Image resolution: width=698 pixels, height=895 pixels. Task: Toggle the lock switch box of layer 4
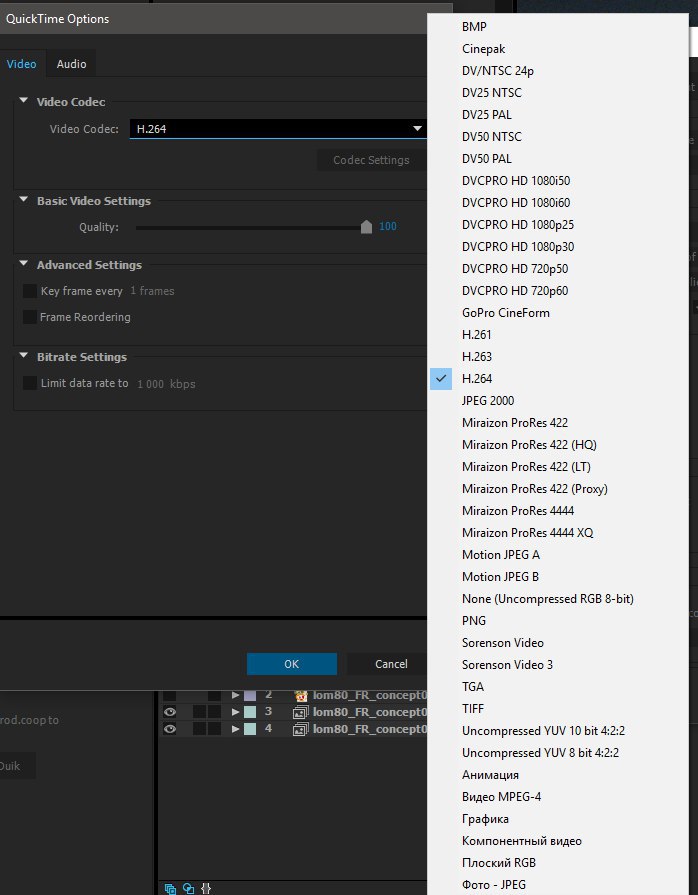point(214,729)
